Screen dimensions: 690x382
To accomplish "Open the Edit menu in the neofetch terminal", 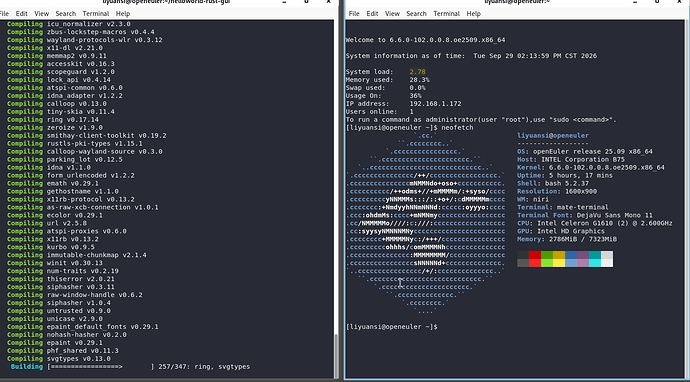I will 372,14.
